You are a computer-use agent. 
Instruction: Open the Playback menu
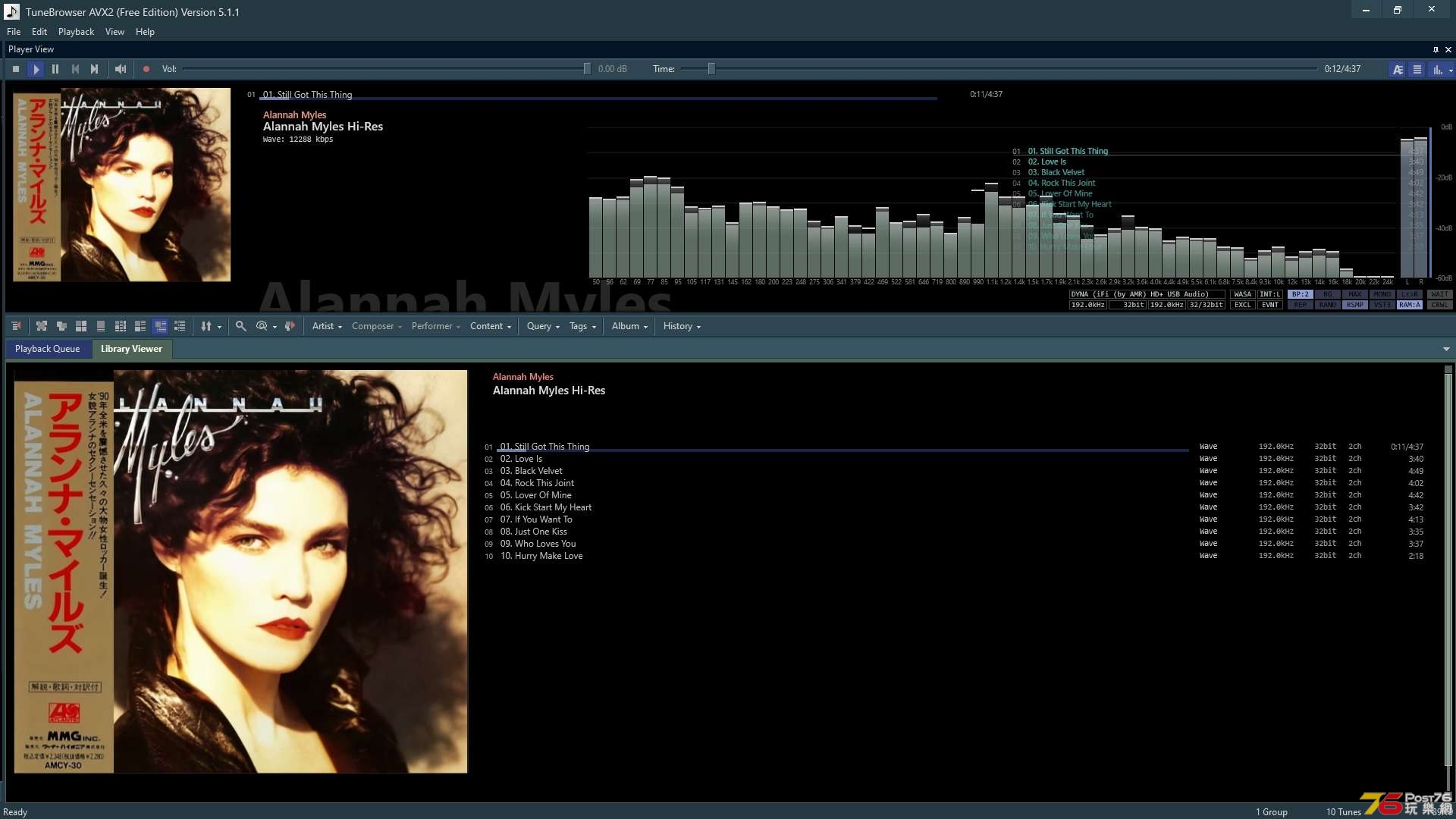(x=76, y=32)
